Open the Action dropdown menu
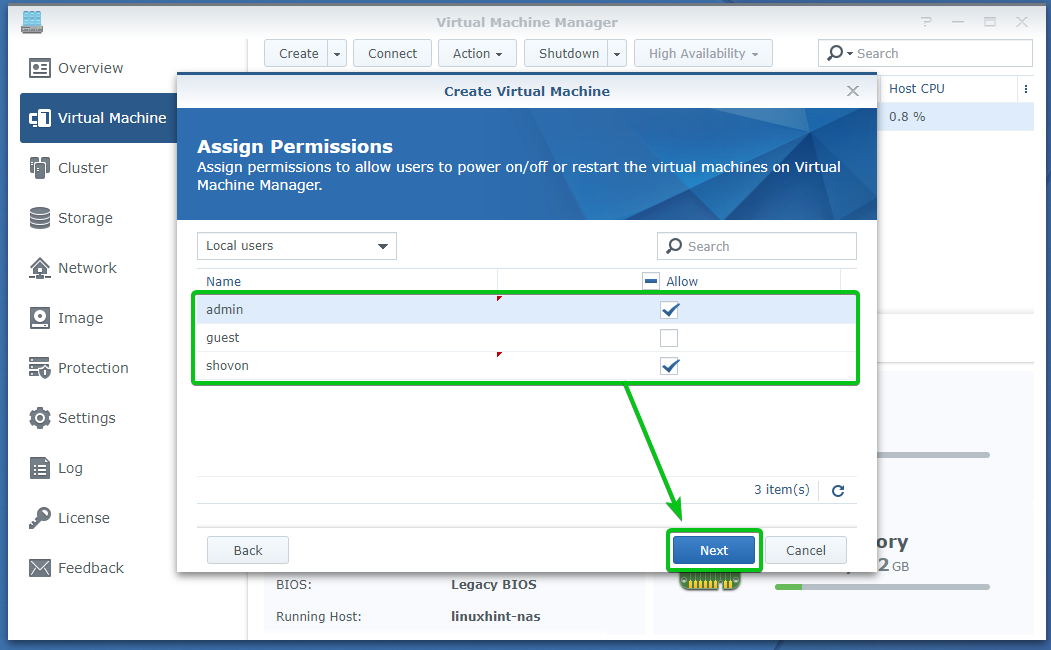This screenshot has width=1051, height=650. 477,54
